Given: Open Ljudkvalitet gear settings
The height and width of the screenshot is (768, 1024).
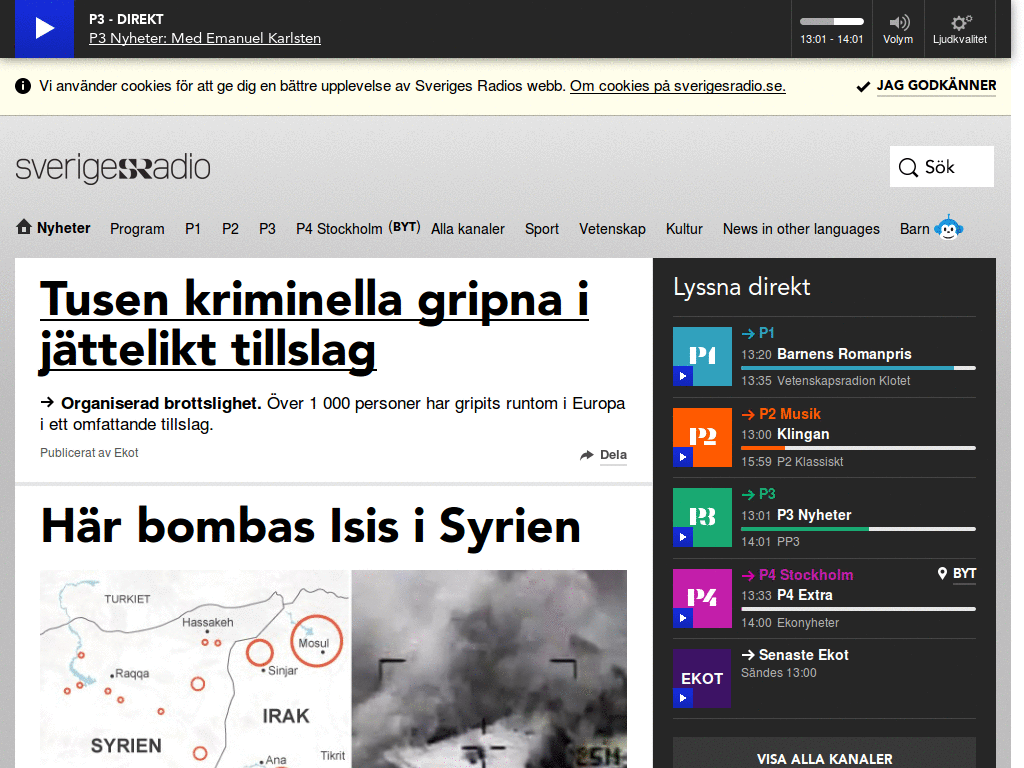Looking at the screenshot, I should pos(960,23).
